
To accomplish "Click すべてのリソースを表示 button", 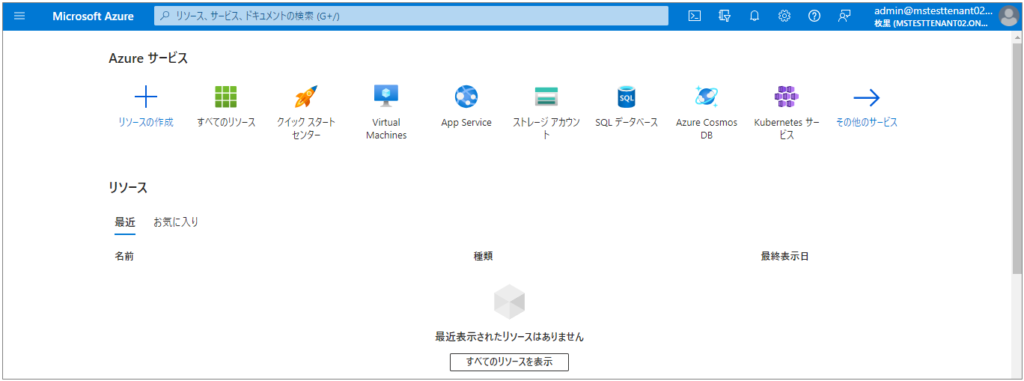I will pos(509,362).
